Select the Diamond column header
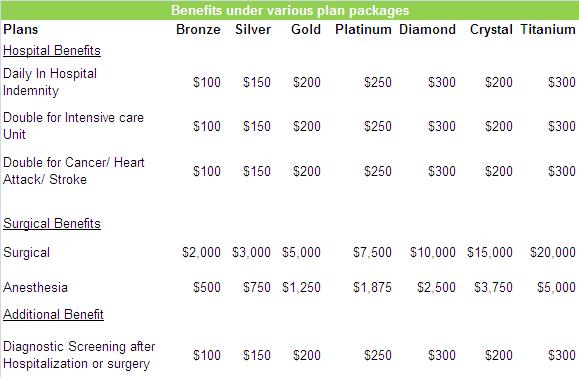Viewport: 579px width, 377px height. pyautogui.click(x=428, y=30)
